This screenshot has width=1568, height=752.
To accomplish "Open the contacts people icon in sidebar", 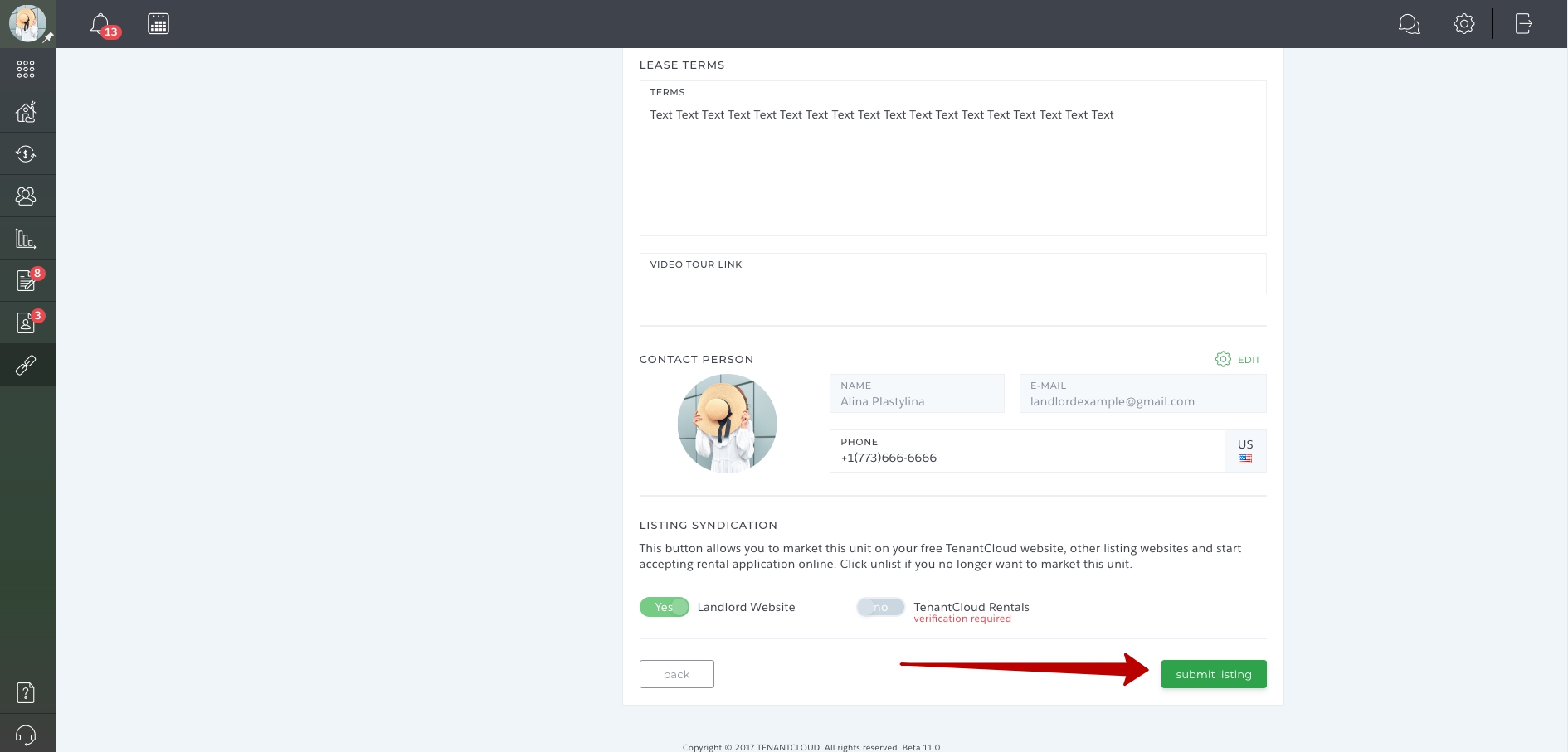I will tap(26, 196).
